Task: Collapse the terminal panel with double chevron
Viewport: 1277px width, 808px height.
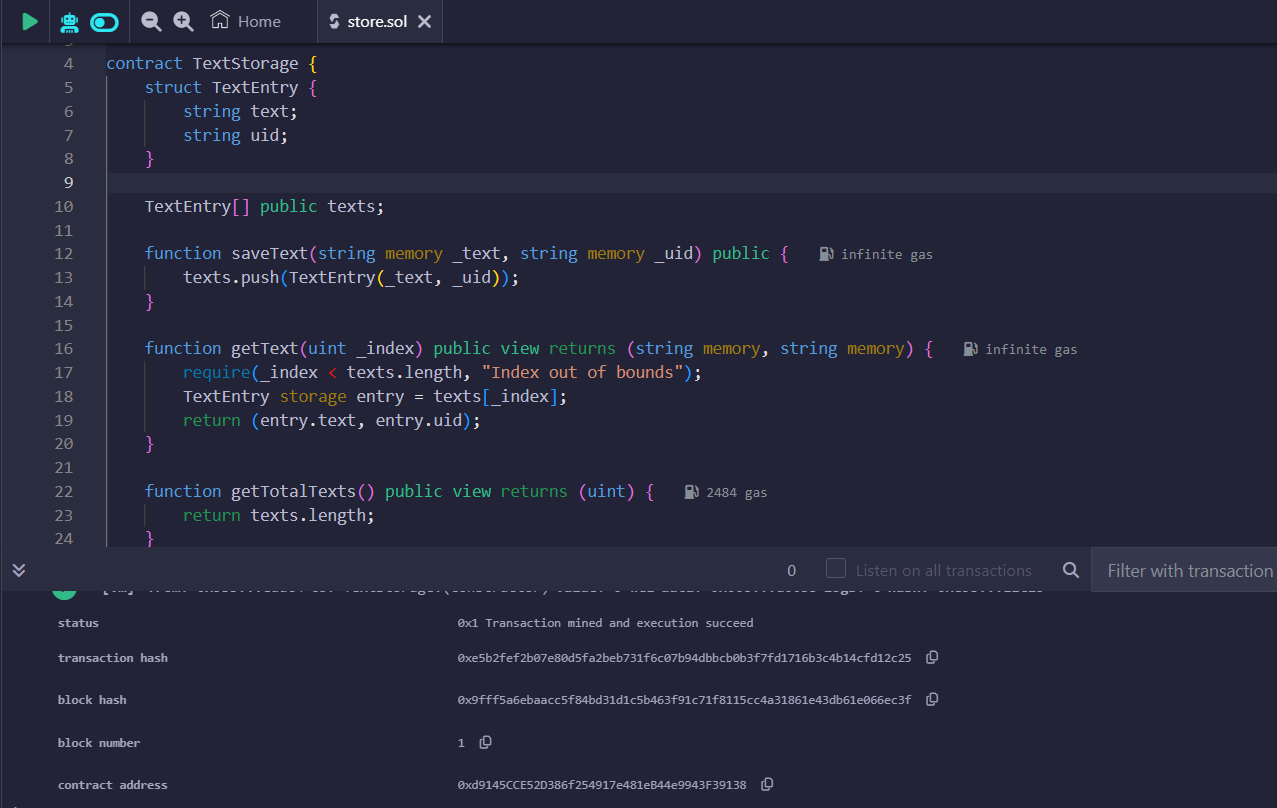Action: [x=18, y=569]
